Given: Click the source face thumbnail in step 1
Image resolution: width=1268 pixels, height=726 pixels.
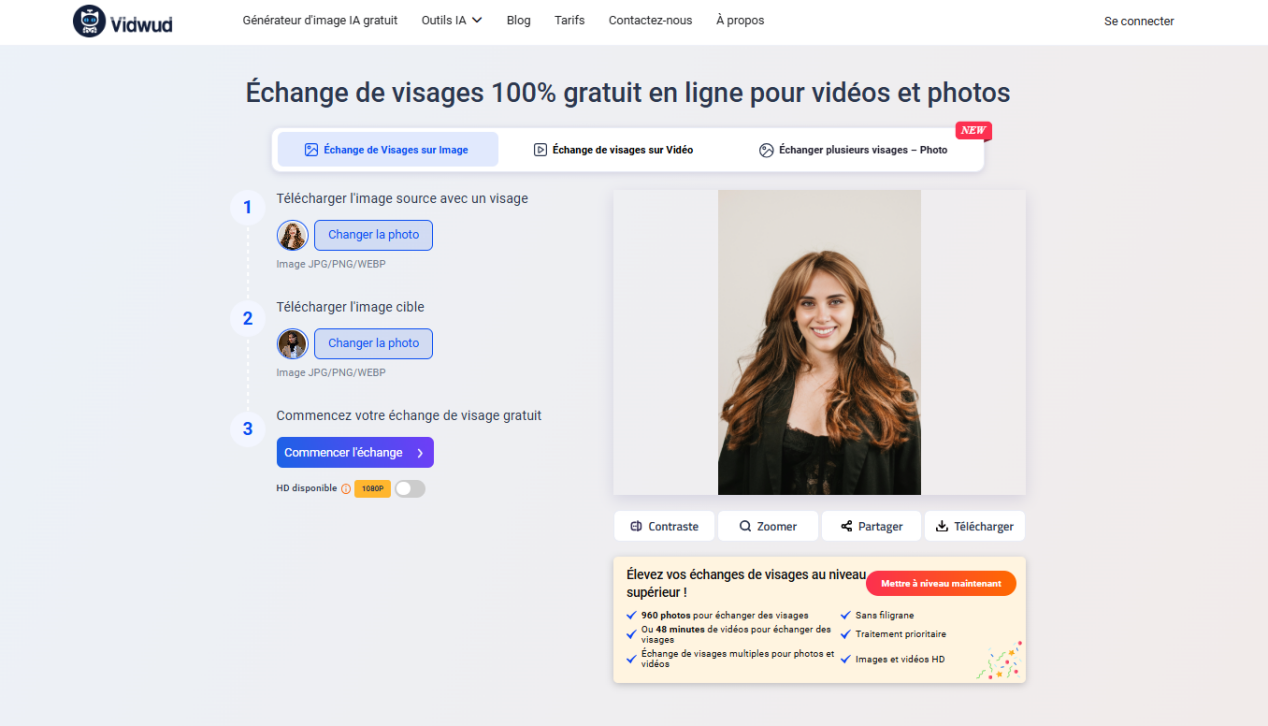Looking at the screenshot, I should 292,235.
